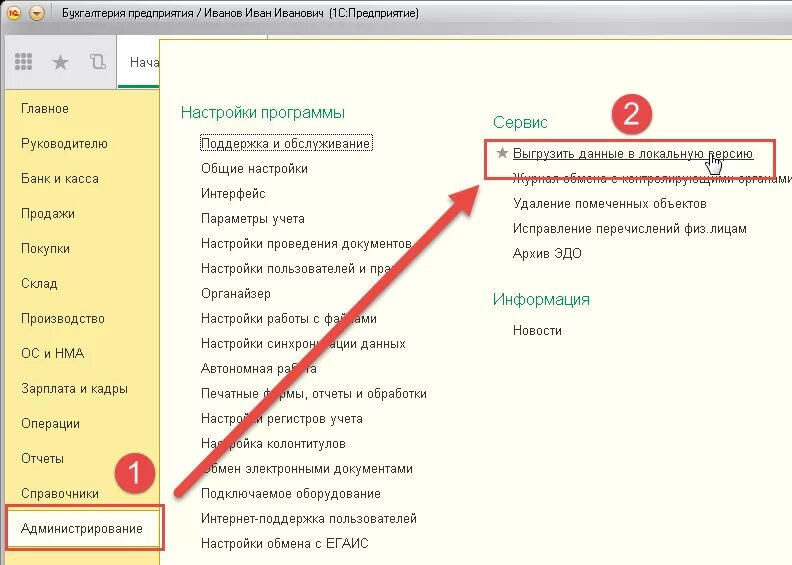
Task: Open Настройка колонтитулов
Action: click(x=273, y=443)
